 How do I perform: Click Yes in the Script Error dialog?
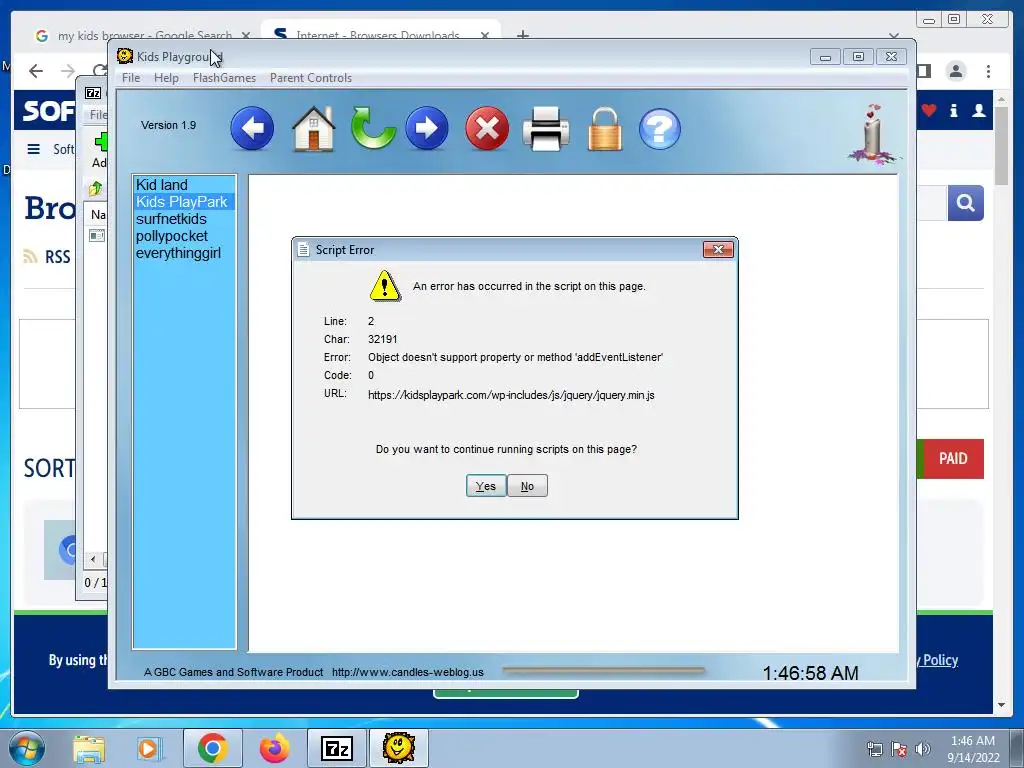click(x=486, y=486)
